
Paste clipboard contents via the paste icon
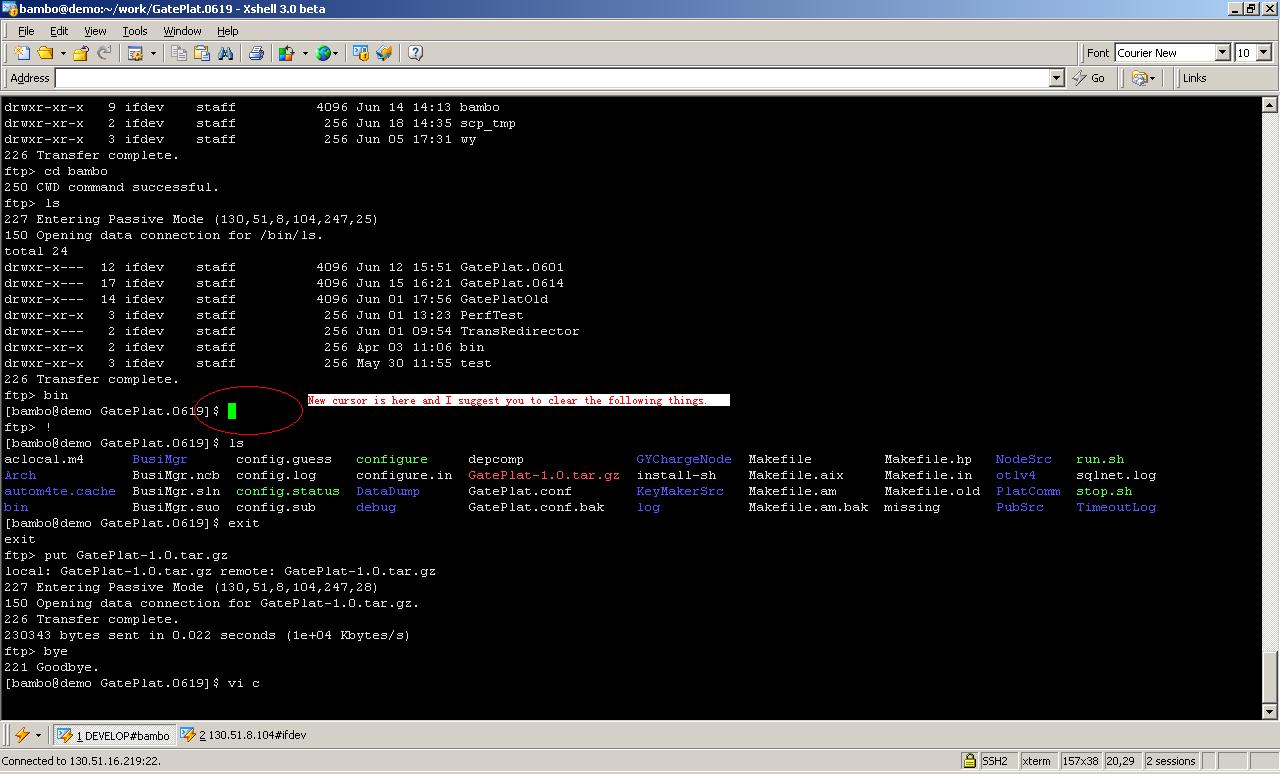[x=200, y=52]
